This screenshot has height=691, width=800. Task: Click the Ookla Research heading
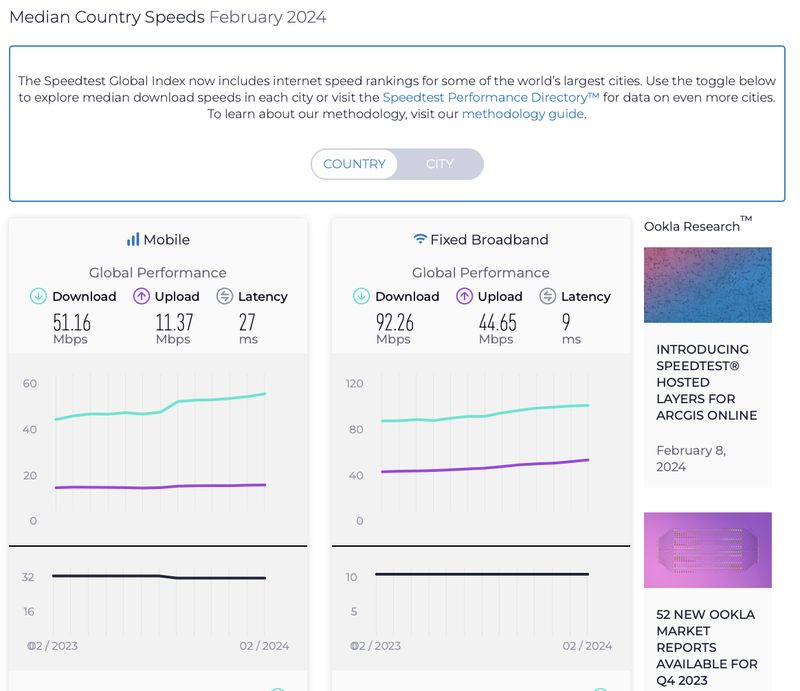(697, 225)
